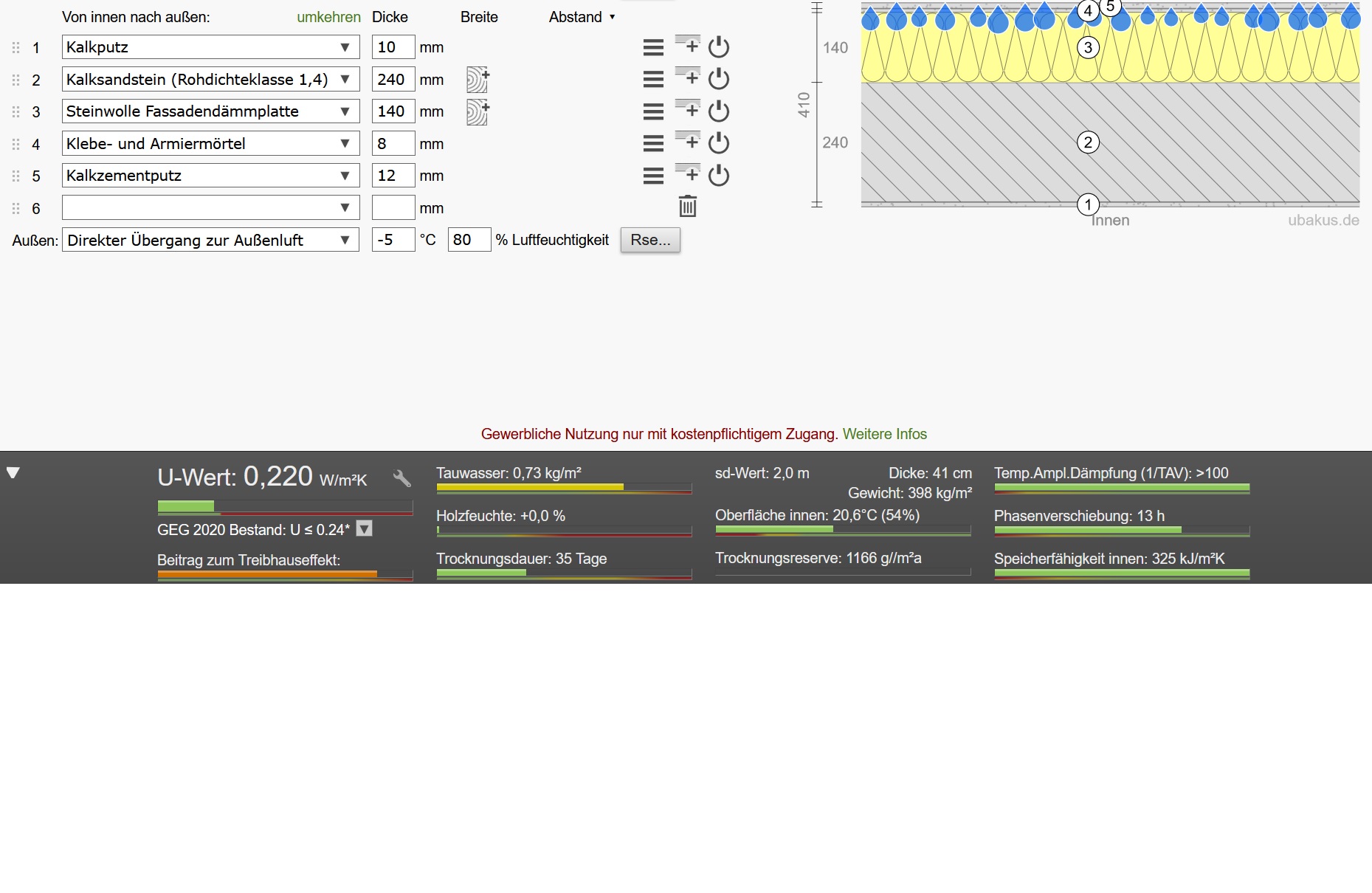
Task: Click wrench icon next to U-Wert
Action: [402, 478]
